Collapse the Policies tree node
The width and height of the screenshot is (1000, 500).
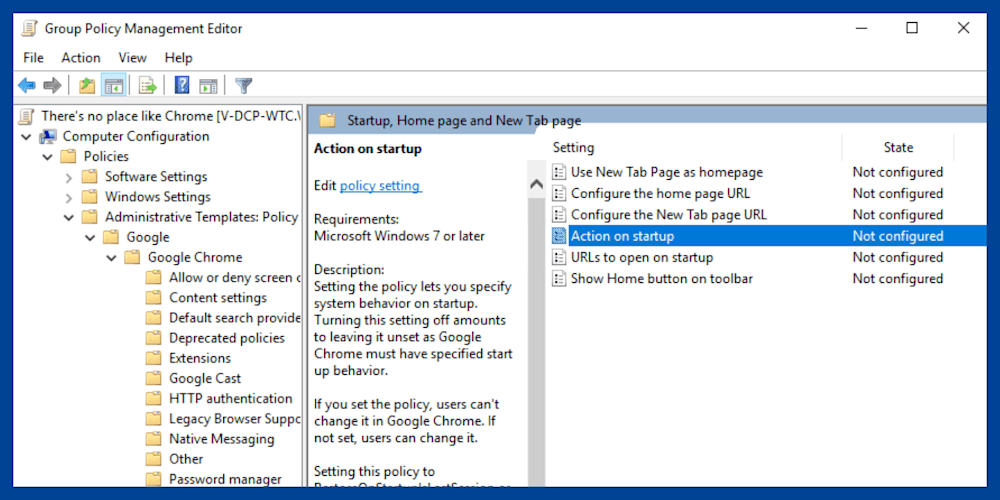48,157
